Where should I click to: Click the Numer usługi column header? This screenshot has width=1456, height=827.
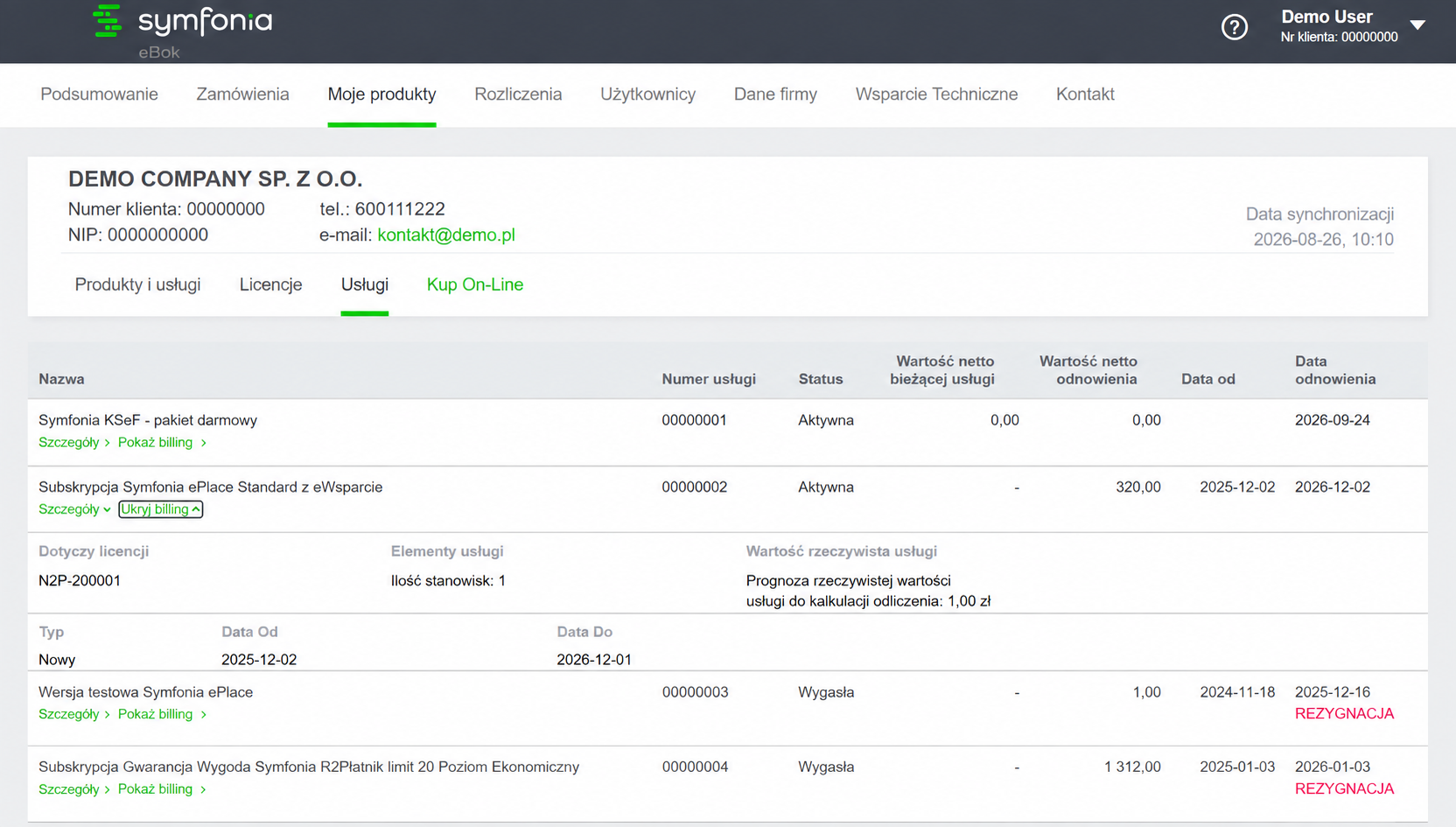pyautogui.click(x=709, y=379)
